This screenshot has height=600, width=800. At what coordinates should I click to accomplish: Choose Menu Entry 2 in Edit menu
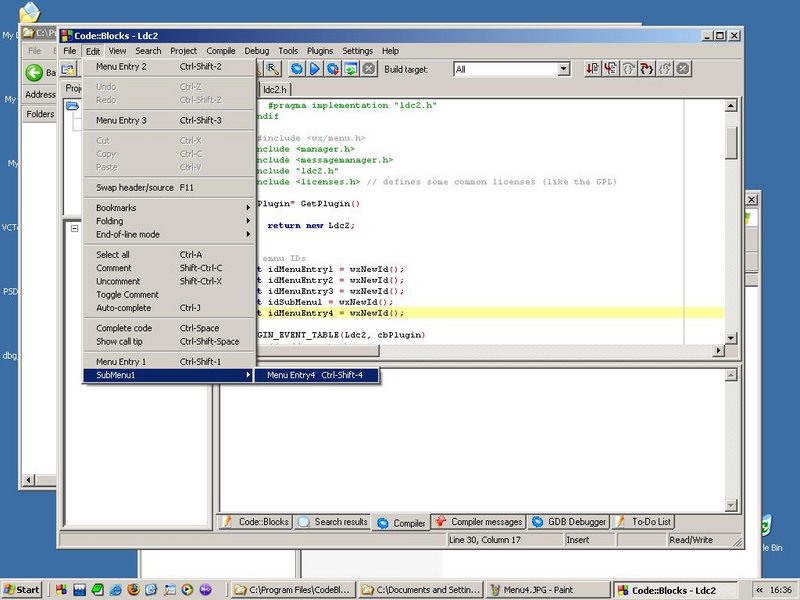coord(168,66)
